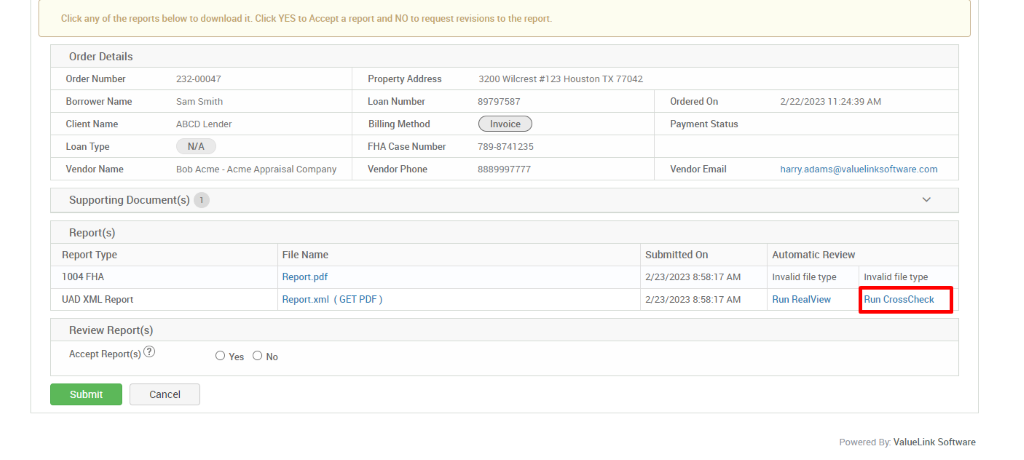This screenshot has width=1024, height=460.
Task: Click the help icon beside Accept Report(s)
Action: (150, 352)
